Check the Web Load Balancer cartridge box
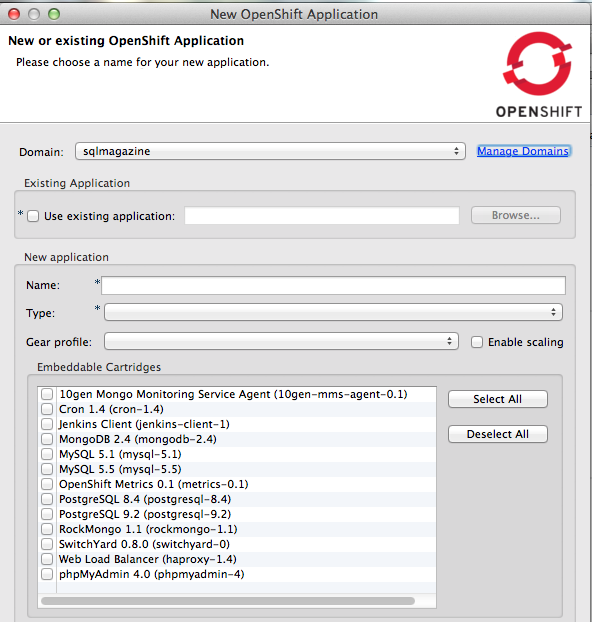 (47, 559)
